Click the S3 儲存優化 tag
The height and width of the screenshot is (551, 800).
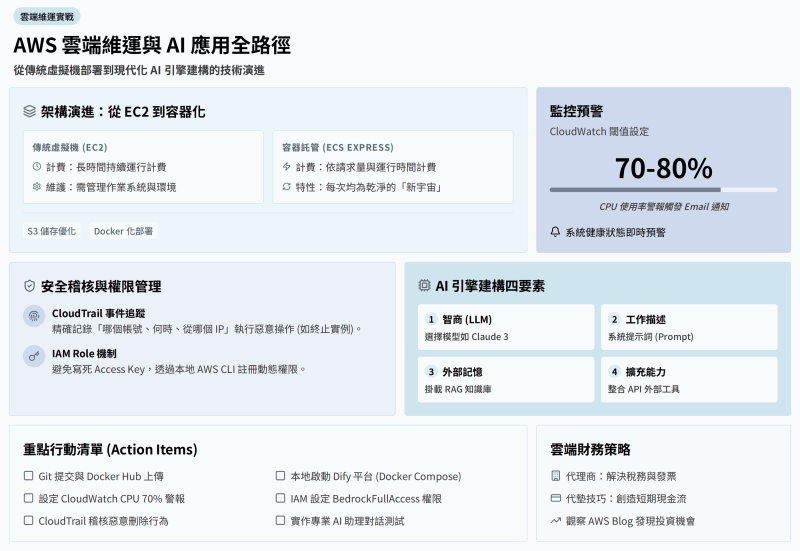(x=52, y=231)
